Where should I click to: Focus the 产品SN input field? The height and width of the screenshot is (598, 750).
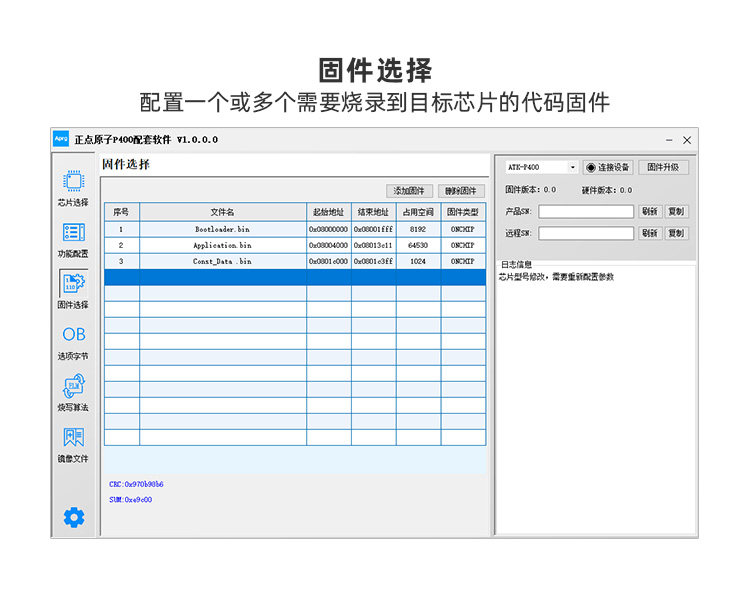pos(586,211)
